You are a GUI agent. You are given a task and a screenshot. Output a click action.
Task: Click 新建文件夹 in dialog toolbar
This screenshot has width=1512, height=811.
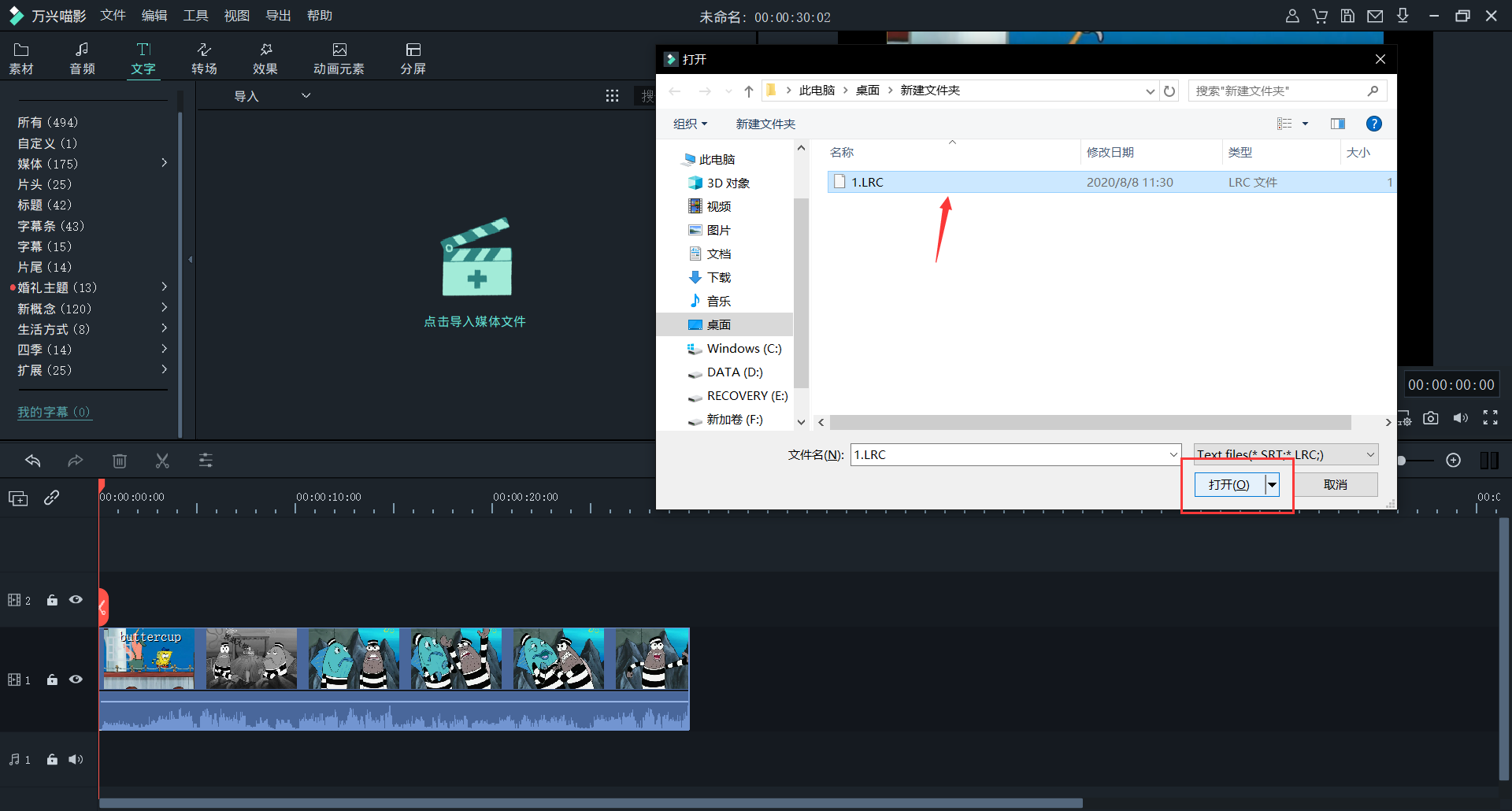[x=765, y=124]
